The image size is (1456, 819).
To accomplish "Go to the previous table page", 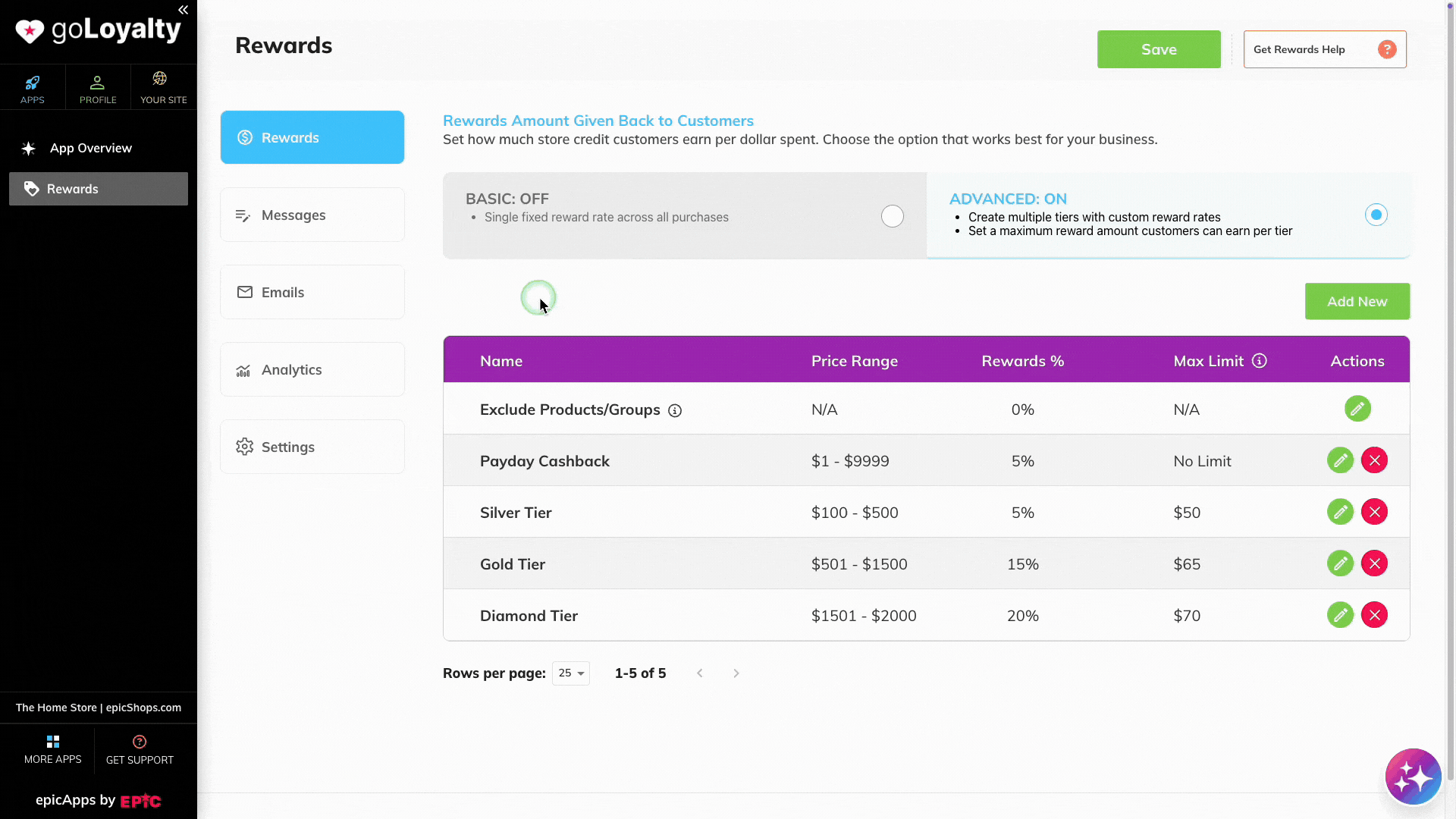I will click(700, 673).
